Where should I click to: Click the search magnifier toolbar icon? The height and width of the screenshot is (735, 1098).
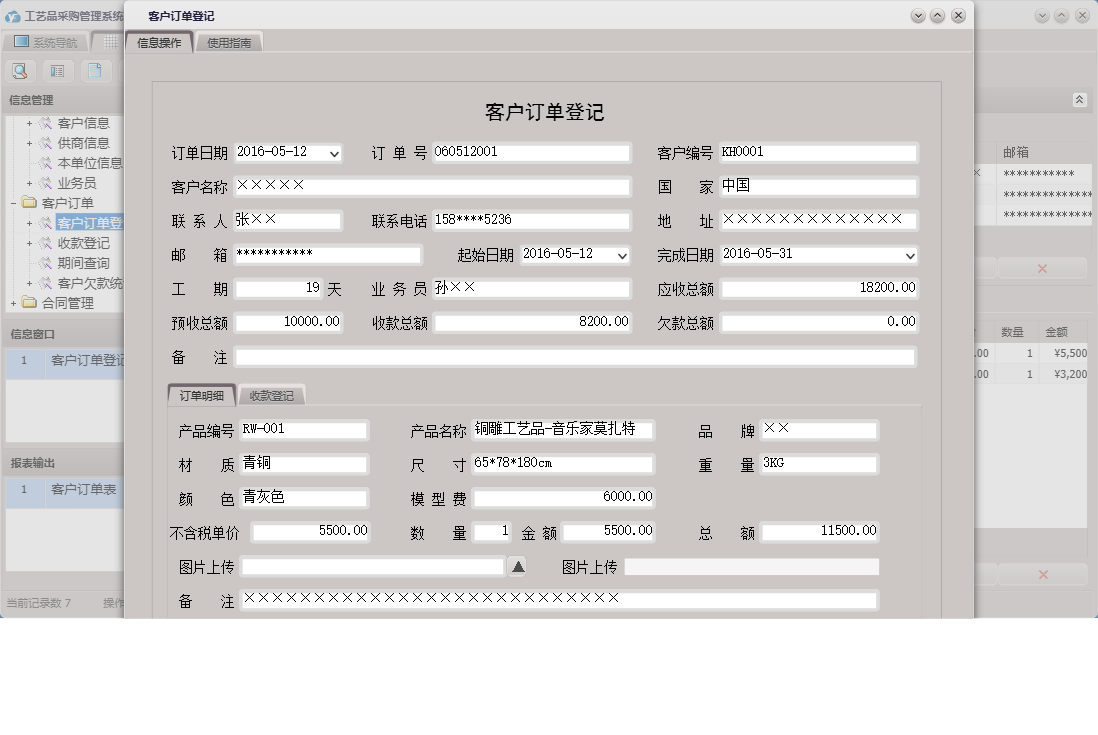[x=20, y=71]
